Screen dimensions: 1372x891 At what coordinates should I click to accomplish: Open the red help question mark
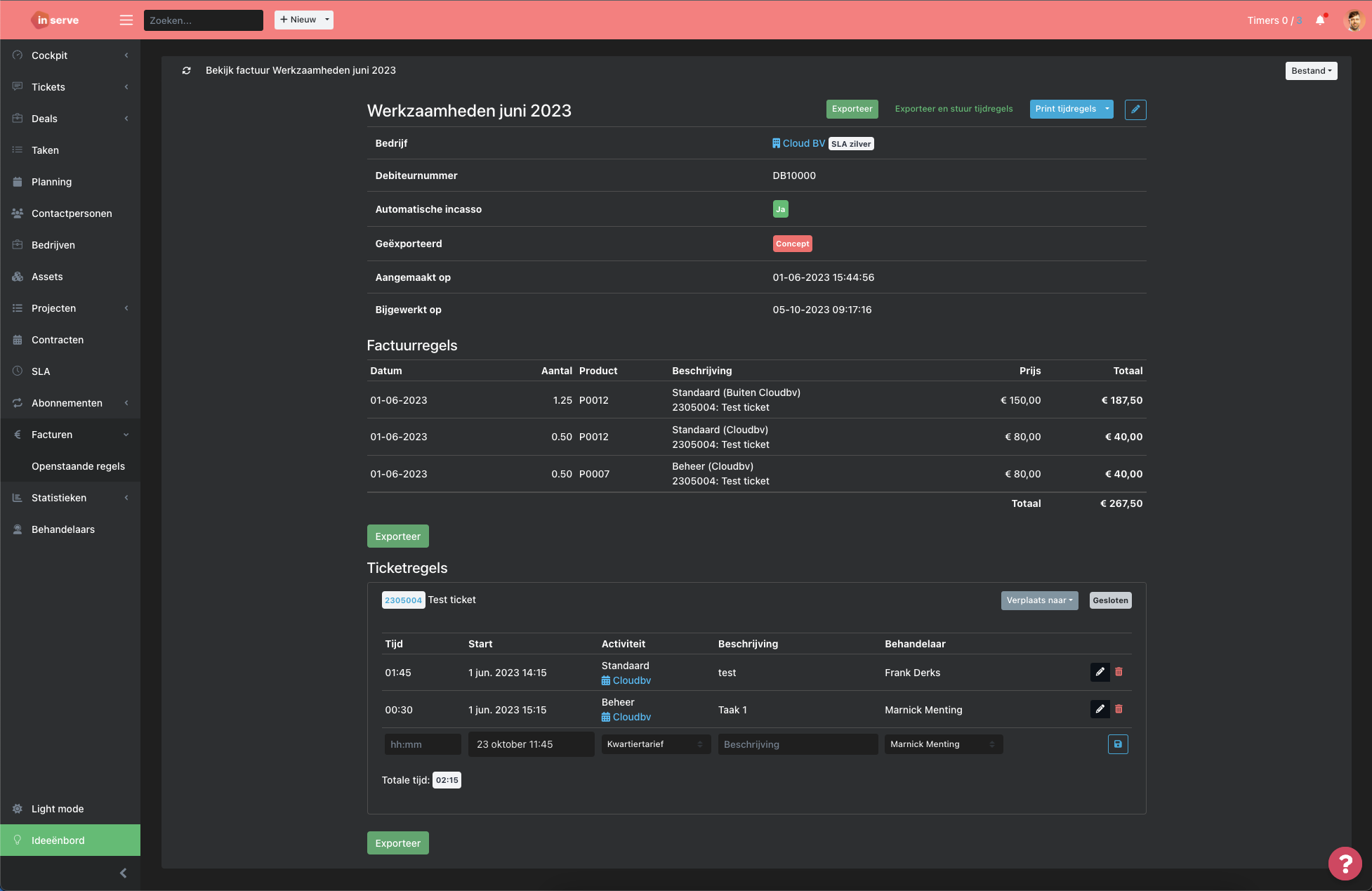click(1345, 863)
